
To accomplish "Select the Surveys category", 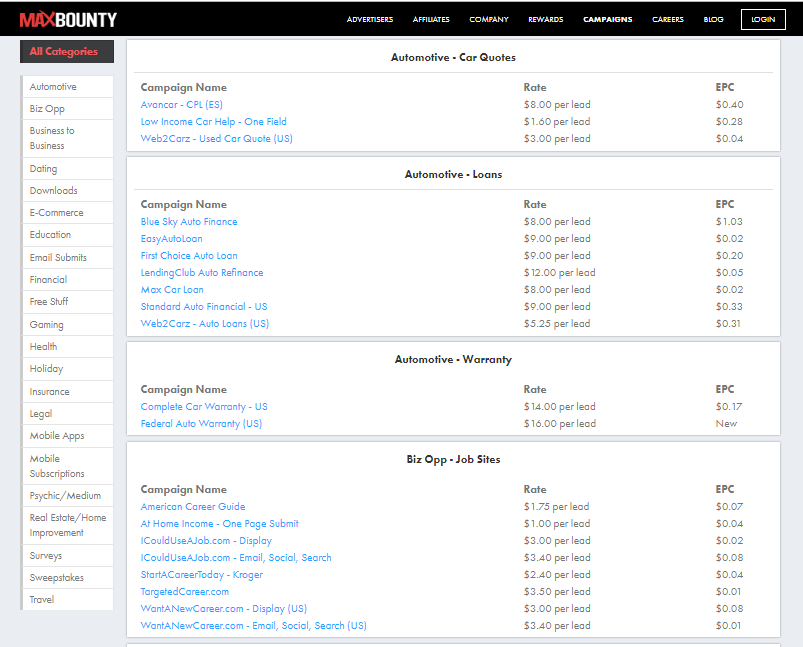I will pyautogui.click(x=68, y=556).
